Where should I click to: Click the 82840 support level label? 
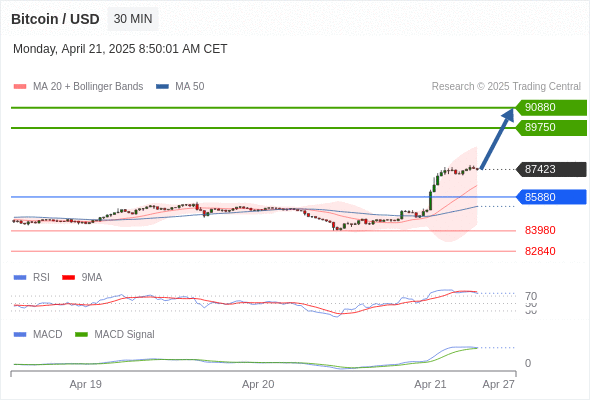coord(540,251)
